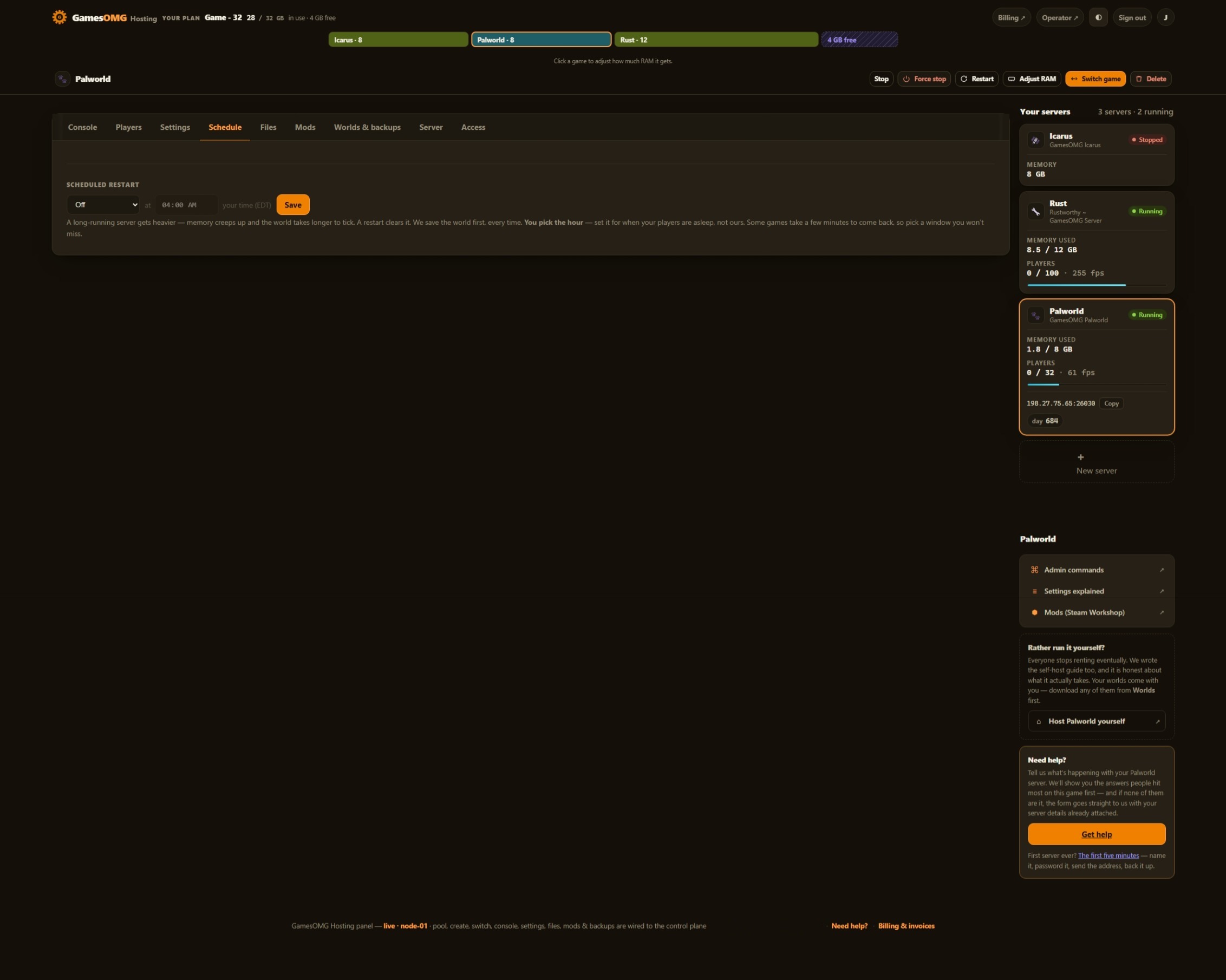Click the Running status badge on Palworld
The height and width of the screenshot is (980, 1226).
click(x=1147, y=315)
